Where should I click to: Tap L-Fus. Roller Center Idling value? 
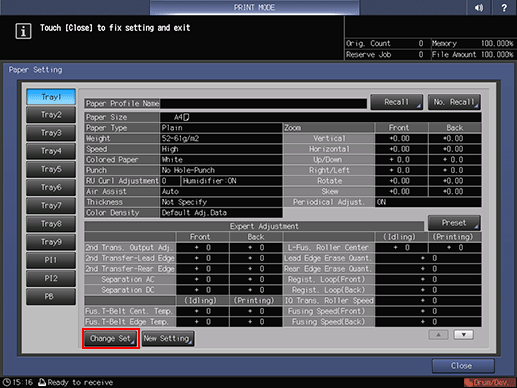[x=401, y=247]
